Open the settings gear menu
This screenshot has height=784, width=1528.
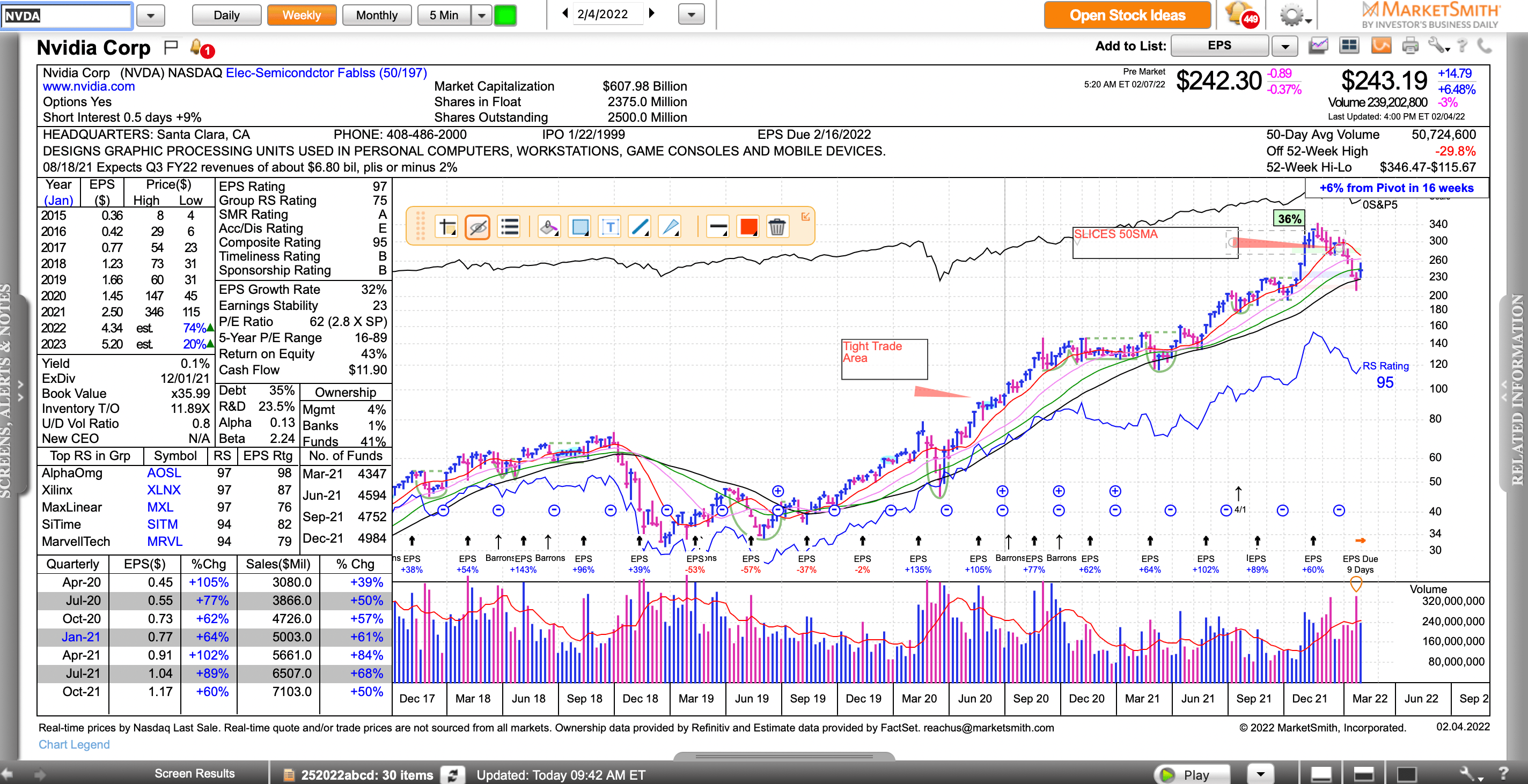(x=1295, y=16)
